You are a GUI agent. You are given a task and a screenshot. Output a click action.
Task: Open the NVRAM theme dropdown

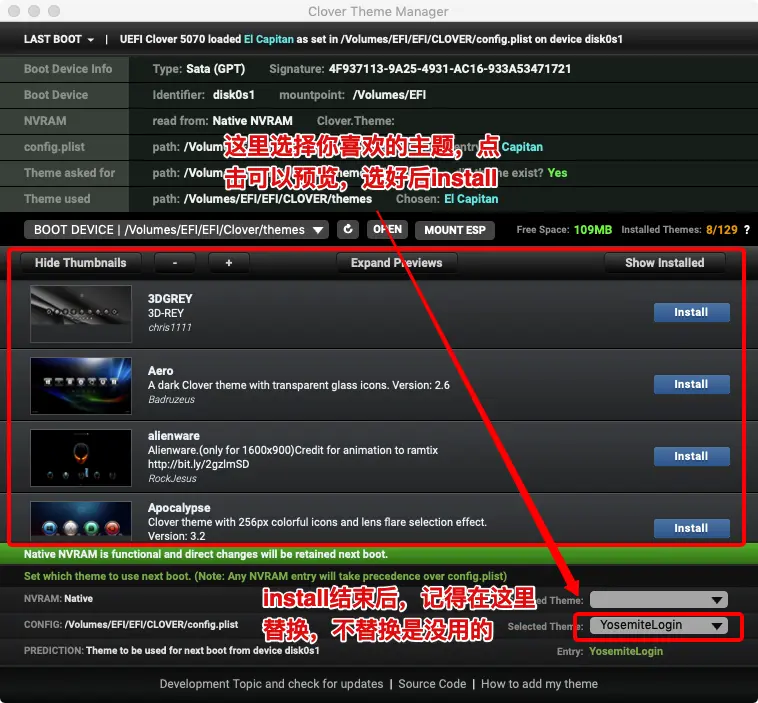pos(659,600)
